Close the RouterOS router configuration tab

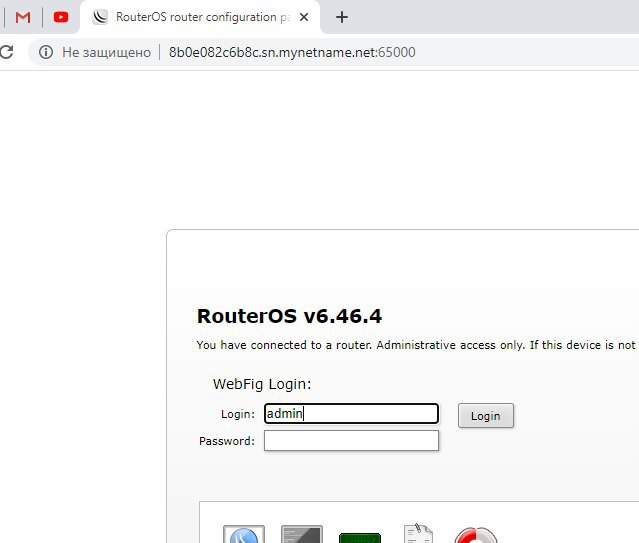(x=304, y=17)
